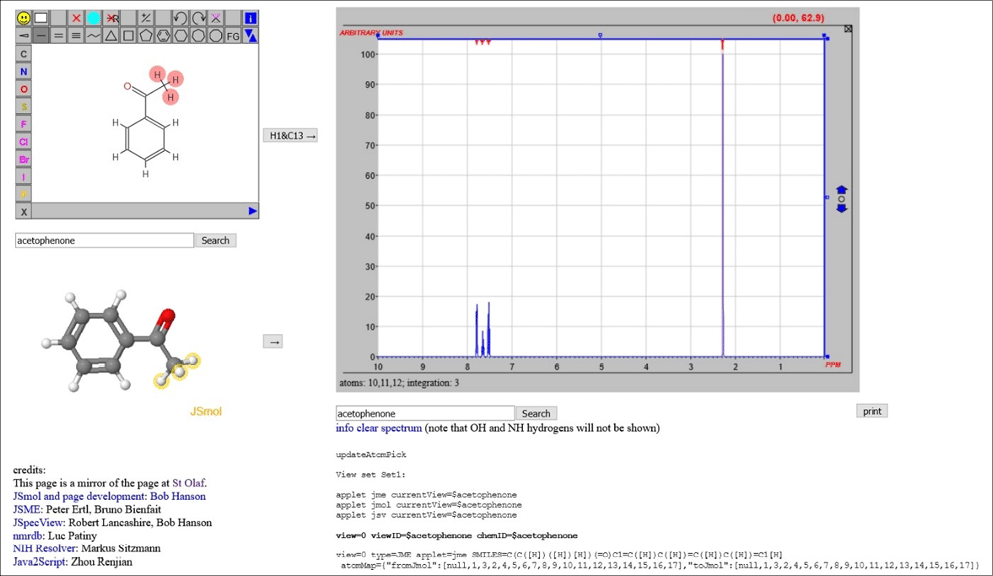
Task: Open the blue triangles JSME menu
Action: (x=250, y=35)
